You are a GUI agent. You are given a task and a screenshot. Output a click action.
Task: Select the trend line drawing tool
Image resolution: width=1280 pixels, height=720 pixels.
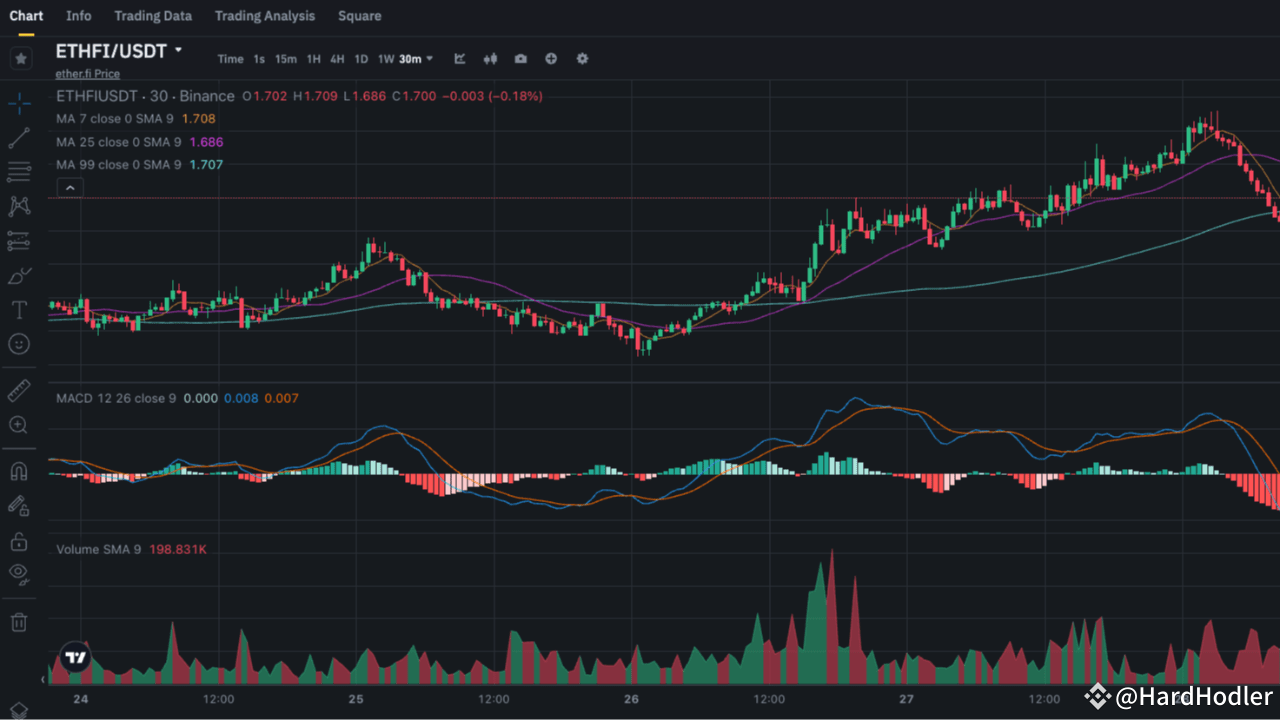(x=19, y=137)
